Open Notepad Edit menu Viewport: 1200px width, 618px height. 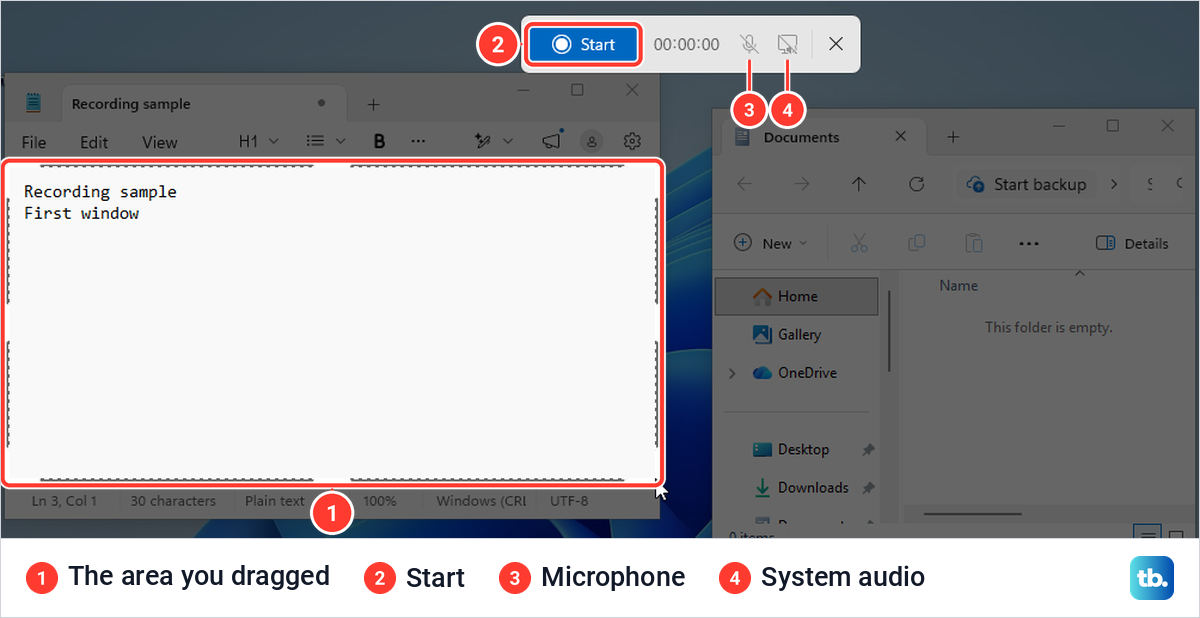tap(94, 142)
